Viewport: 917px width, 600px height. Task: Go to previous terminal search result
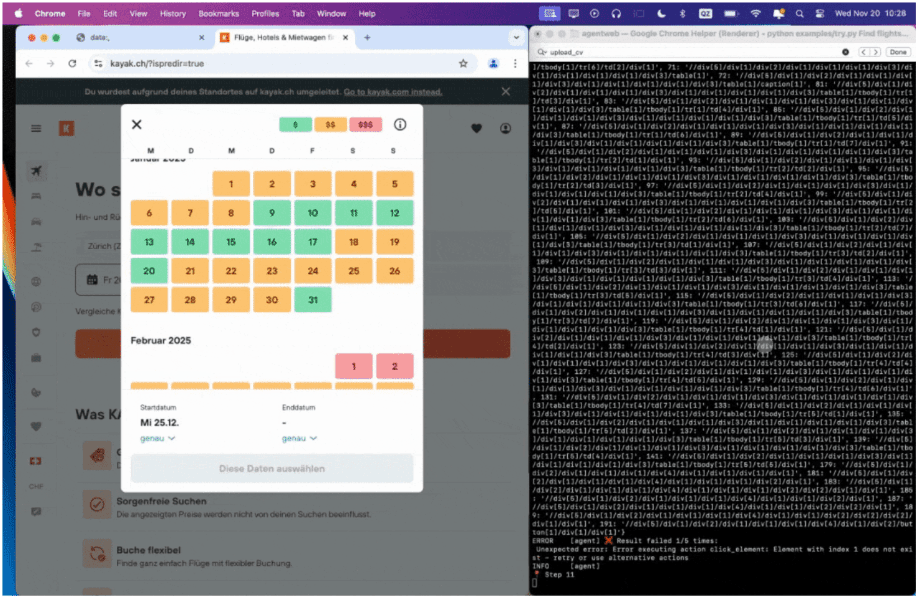click(863, 52)
